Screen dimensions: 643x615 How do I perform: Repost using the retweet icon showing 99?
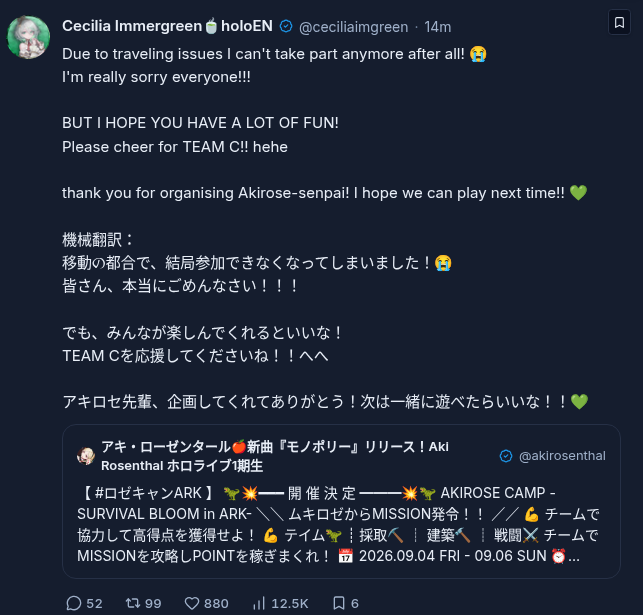133,603
